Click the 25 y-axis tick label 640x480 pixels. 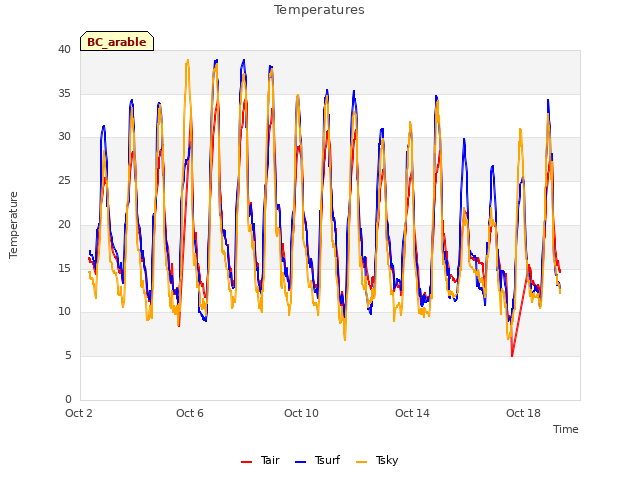click(x=64, y=180)
